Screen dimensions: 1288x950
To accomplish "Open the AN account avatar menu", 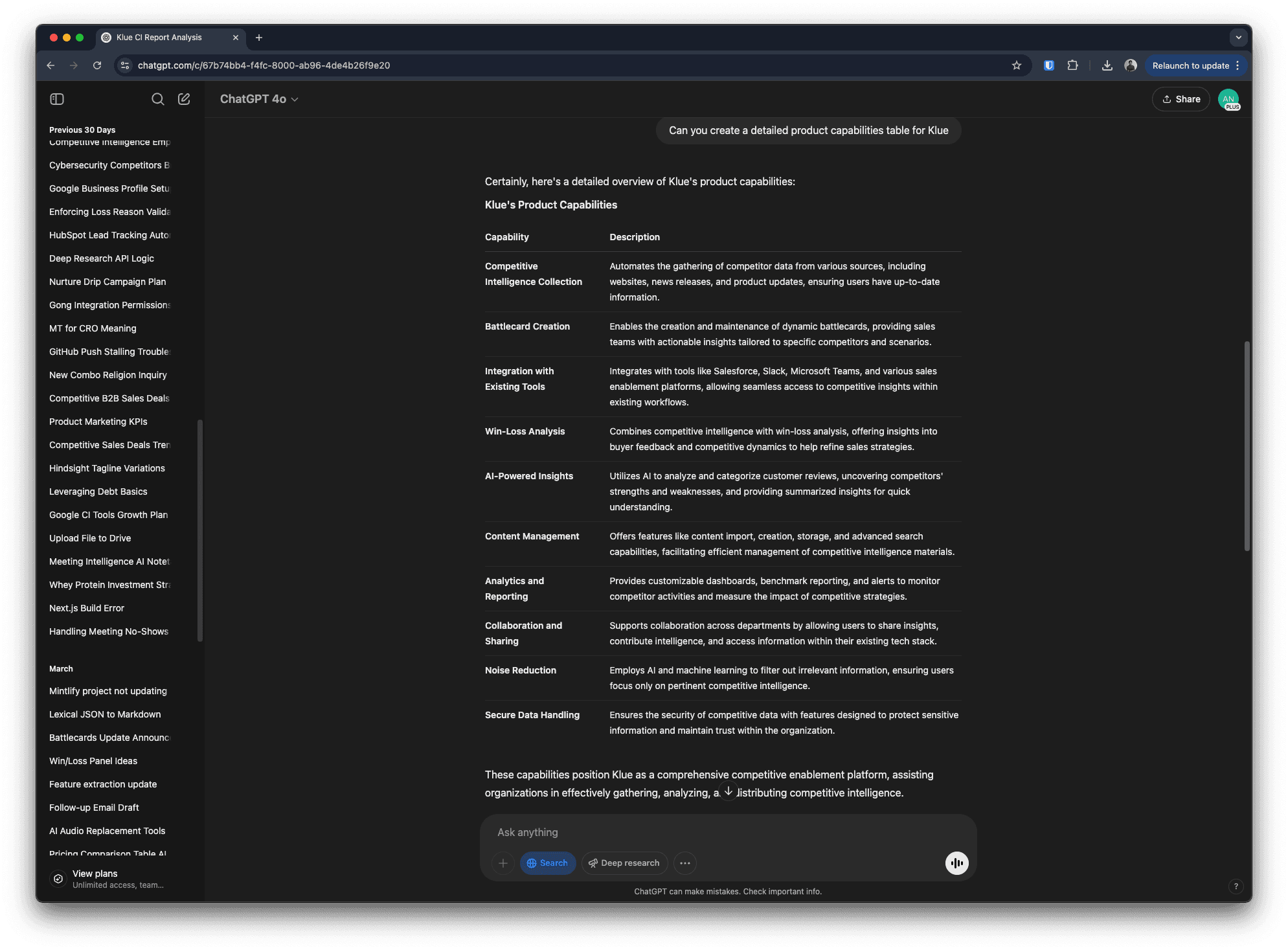I will [1228, 99].
